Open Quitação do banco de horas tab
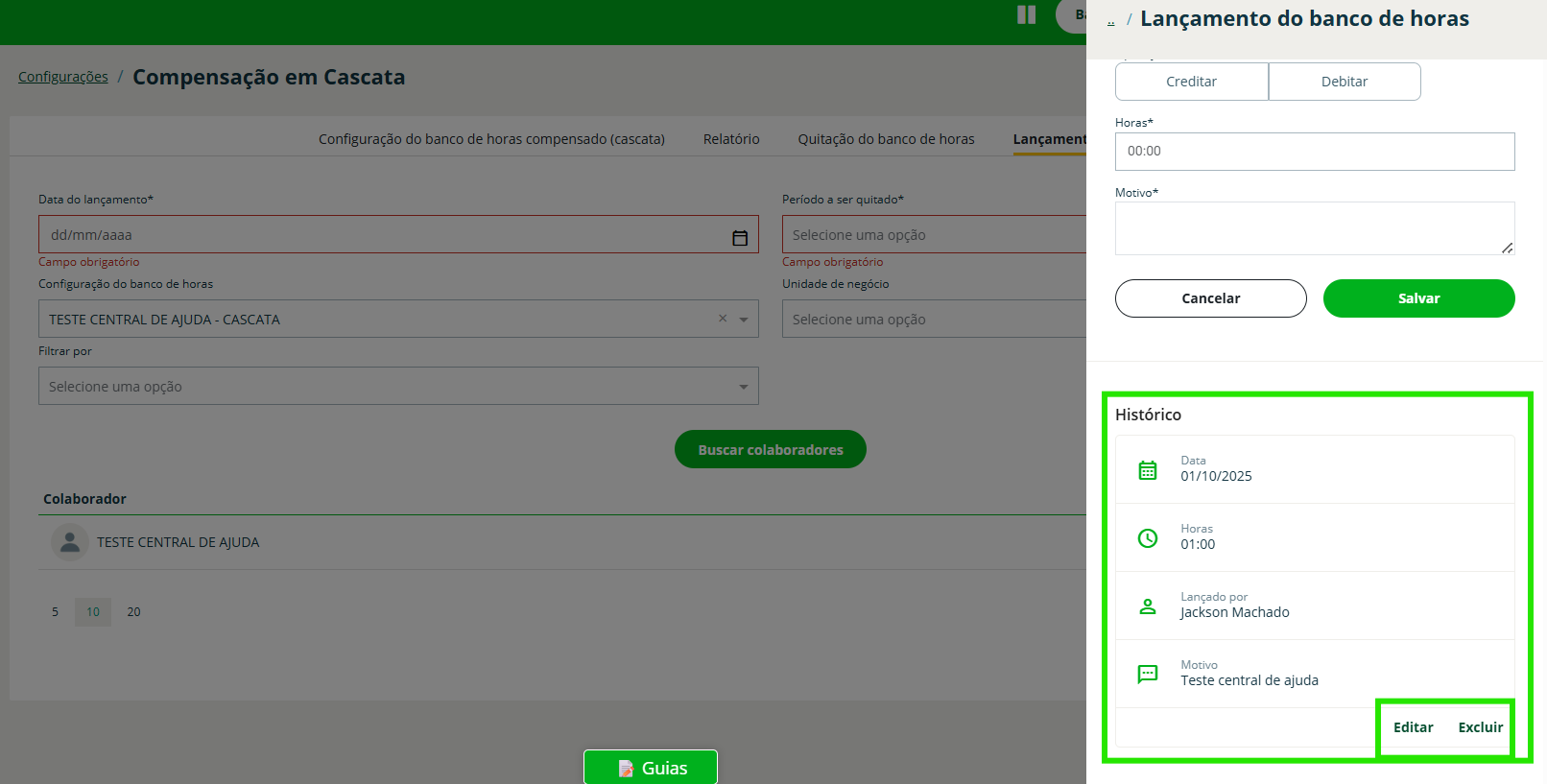This screenshot has height=784, width=1547. (886, 139)
